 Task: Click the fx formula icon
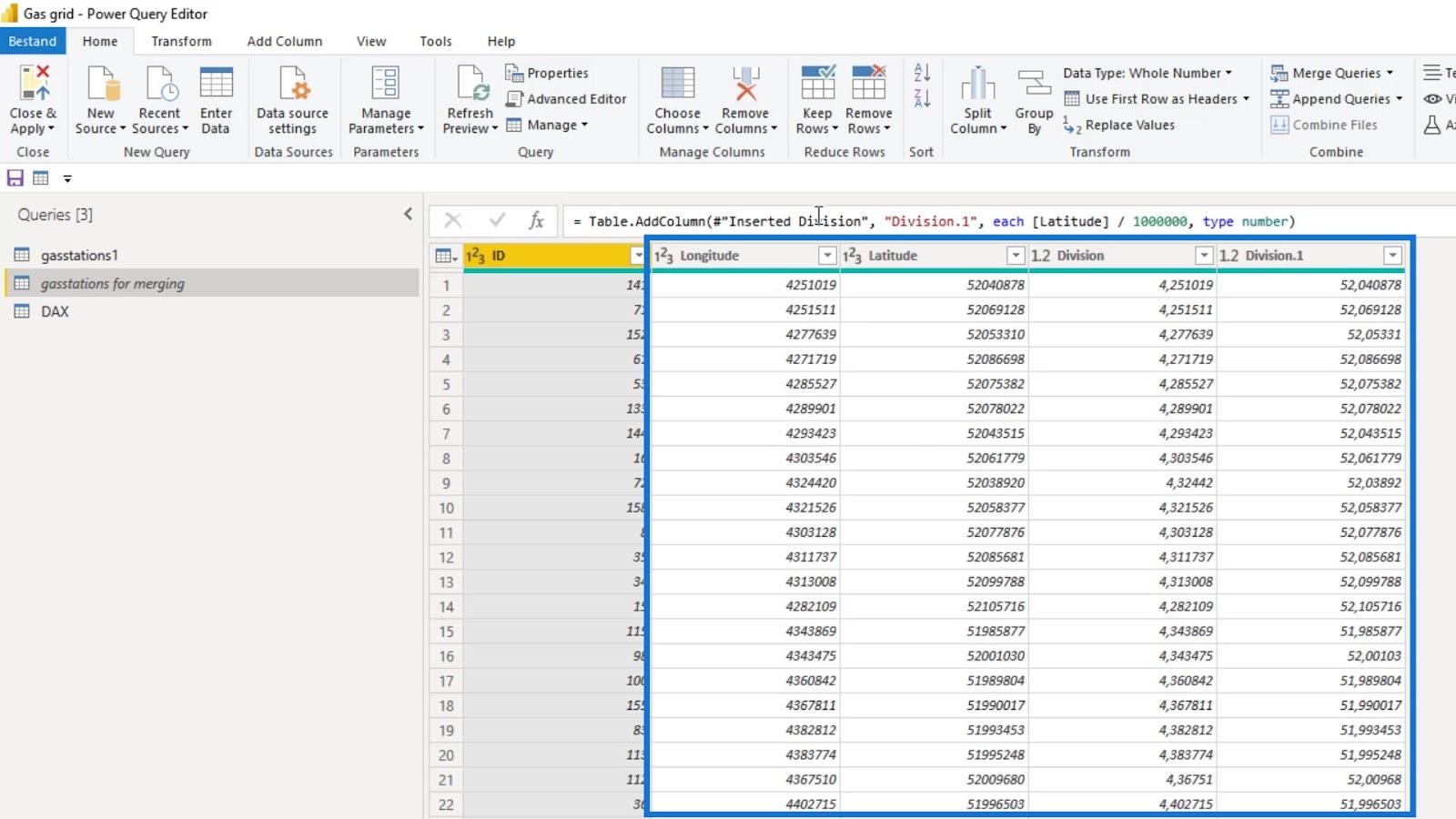point(537,220)
